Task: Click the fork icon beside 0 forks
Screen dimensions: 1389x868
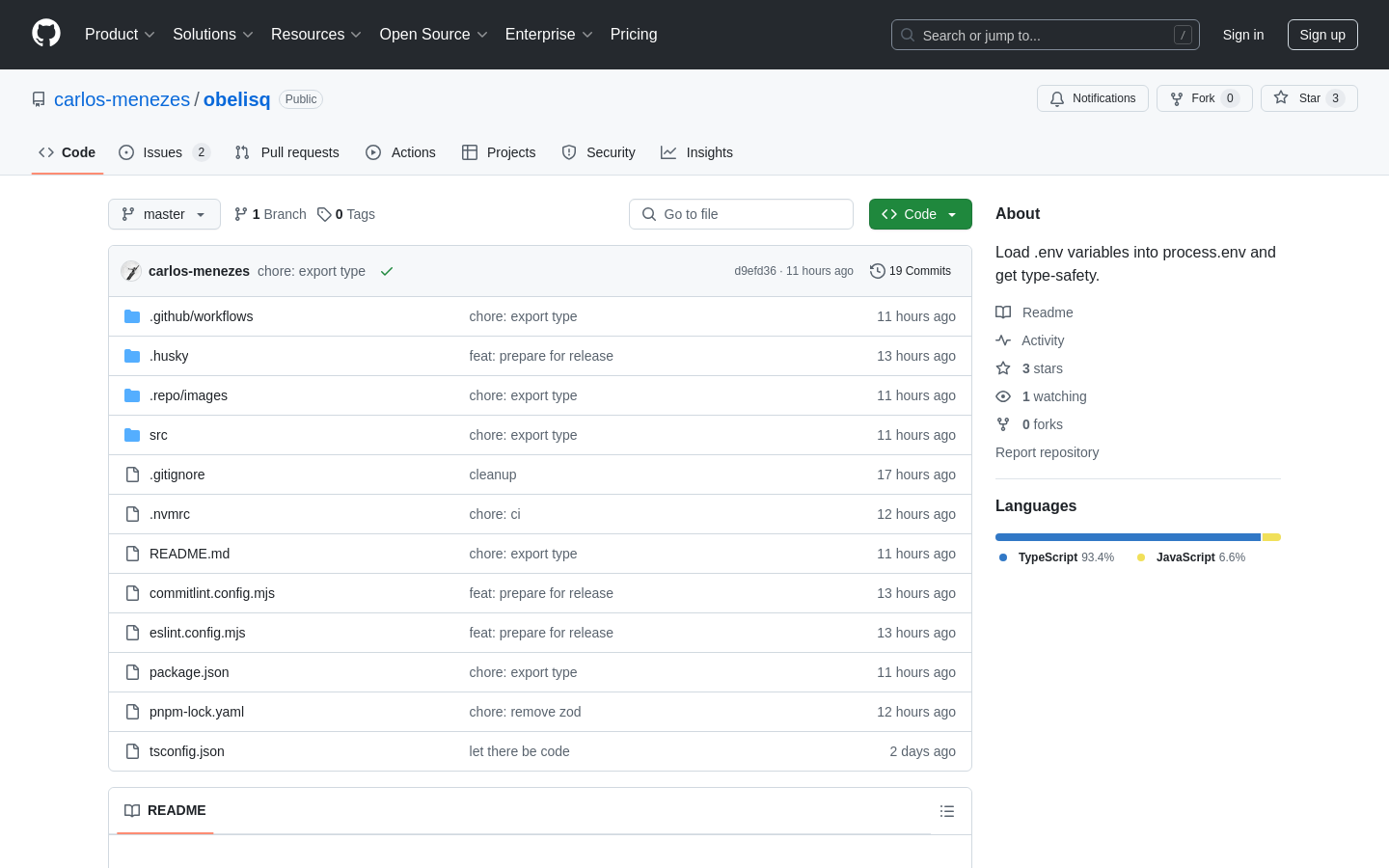Action: coord(1003,424)
